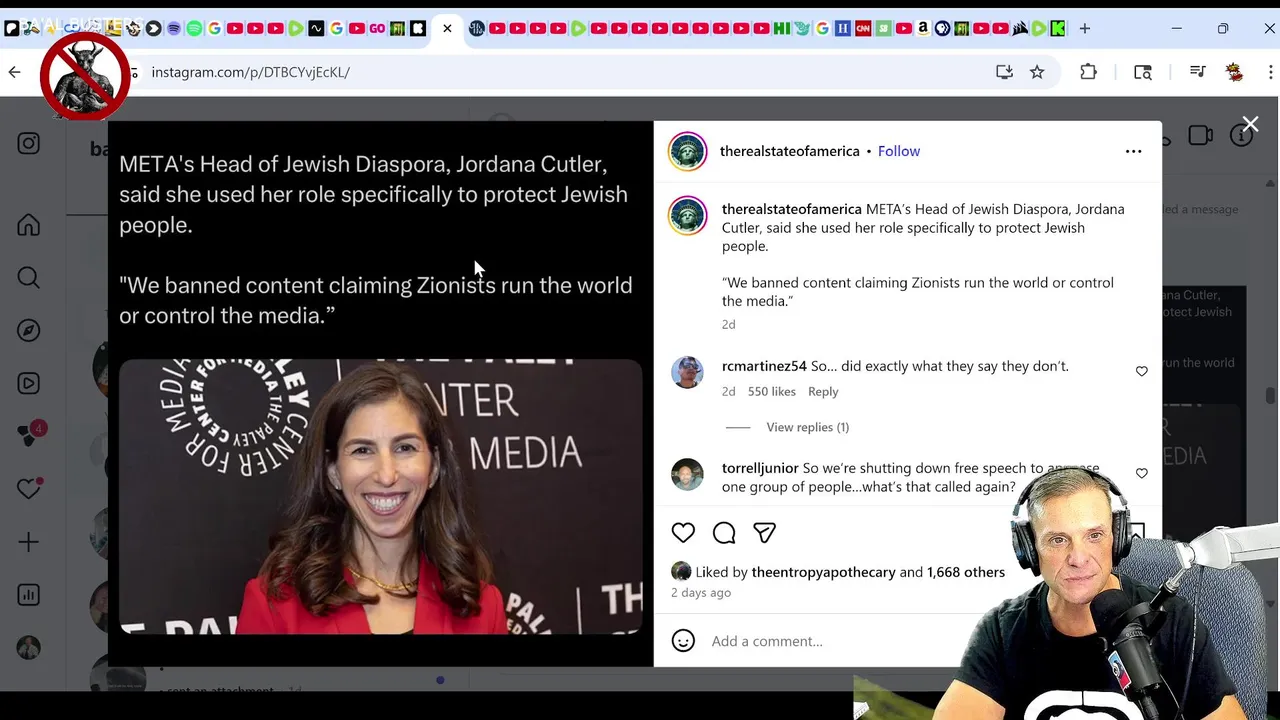Open Chrome's three-dot menu

pyautogui.click(x=1271, y=72)
